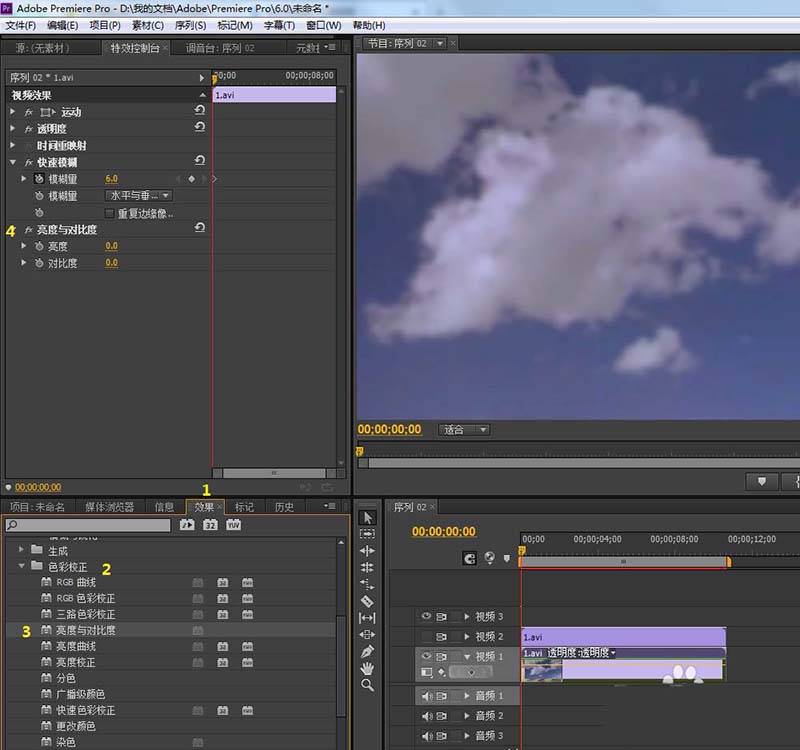
Task: Switch to the 历史 tab
Action: (x=284, y=507)
